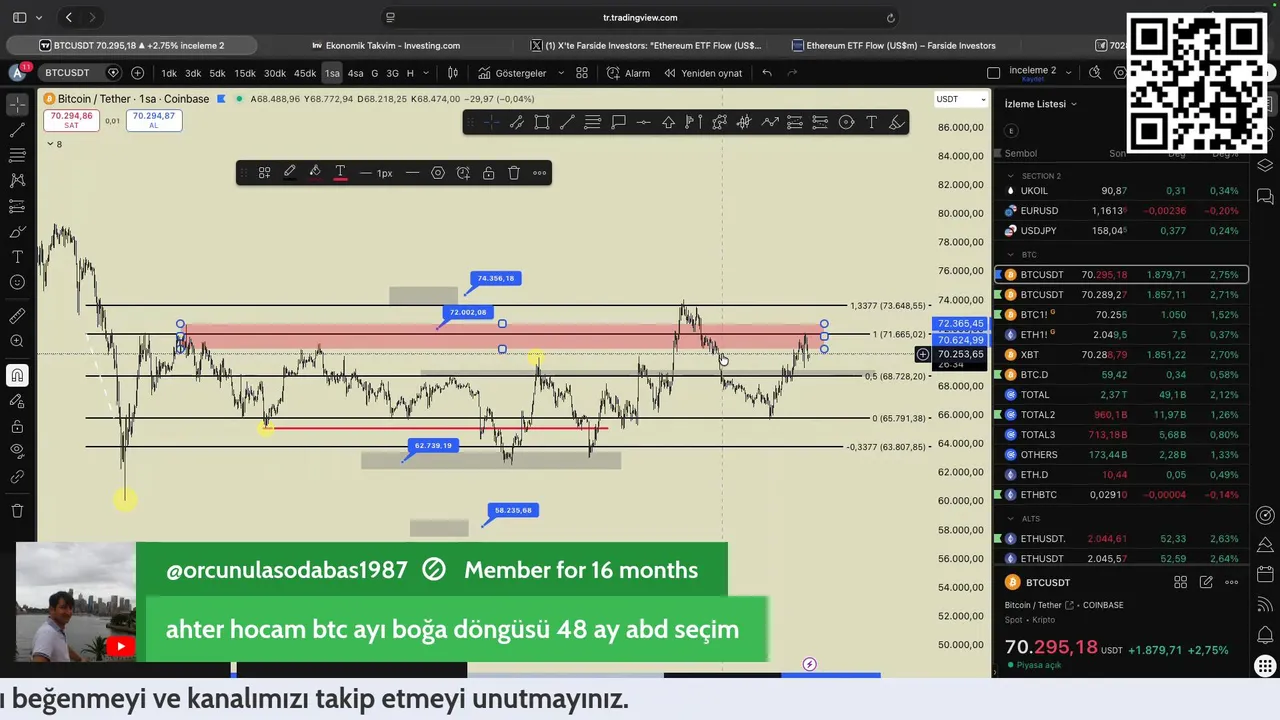Image resolution: width=1280 pixels, height=720 pixels.
Task: Click the background fill color bucket
Action: coord(315,173)
